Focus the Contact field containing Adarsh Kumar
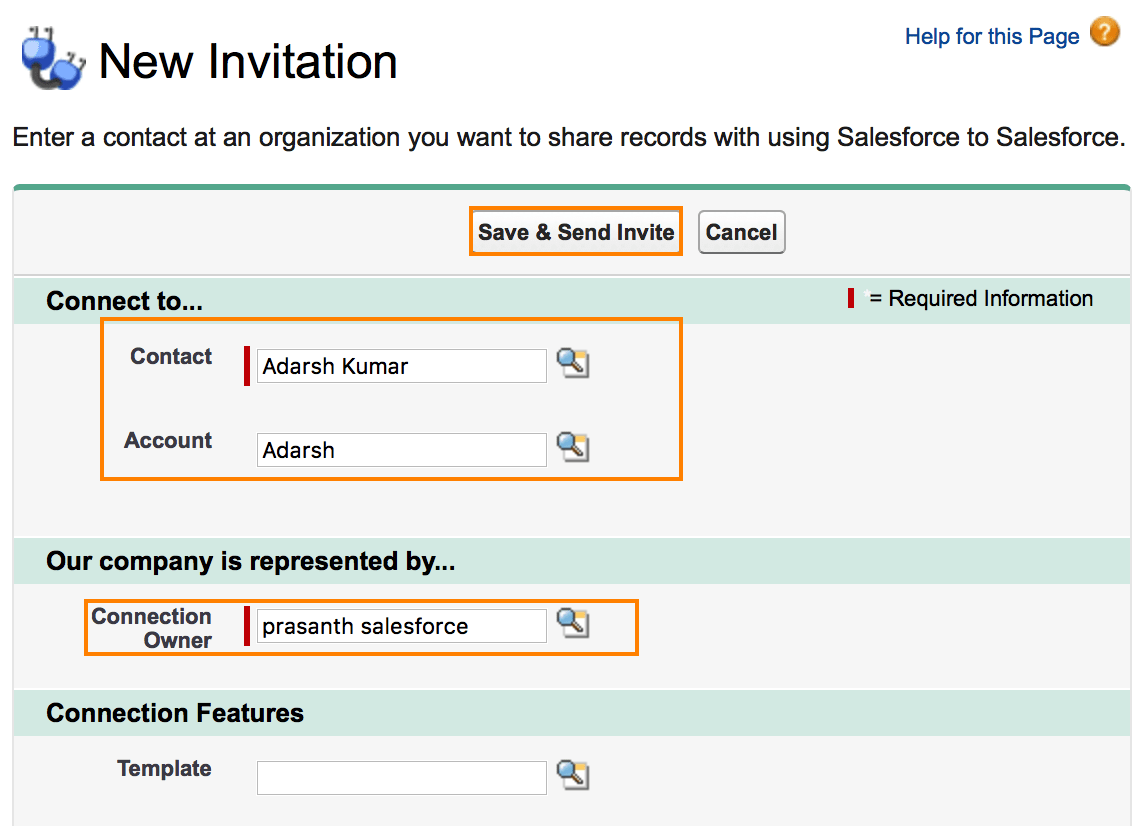Viewport: 1144px width, 826px height. pyautogui.click(x=401, y=366)
